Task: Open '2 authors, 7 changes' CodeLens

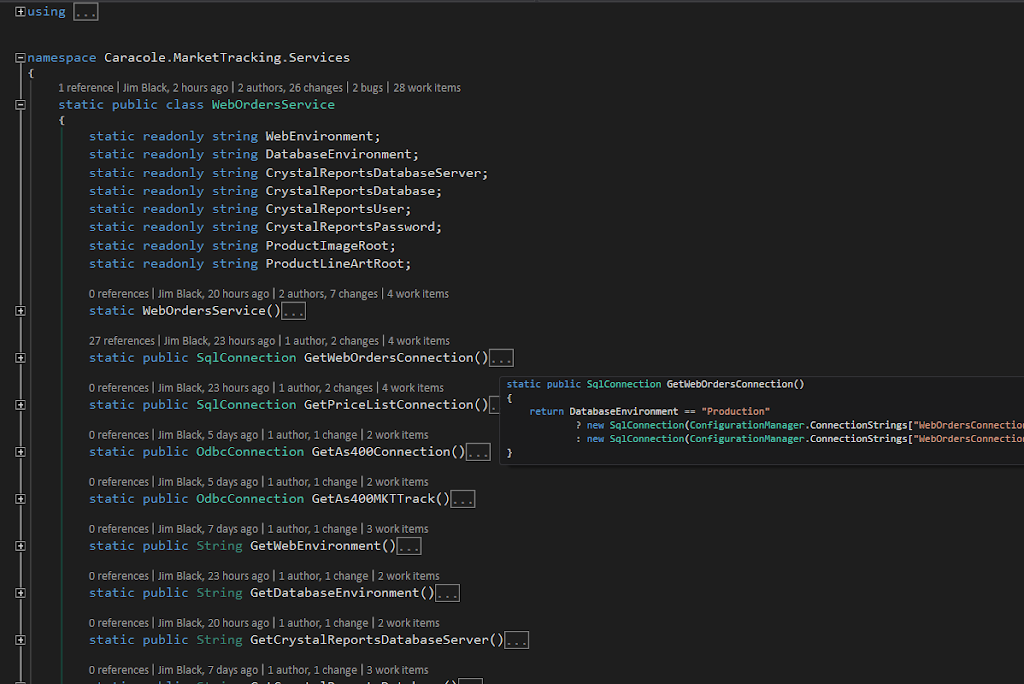Action: point(328,294)
